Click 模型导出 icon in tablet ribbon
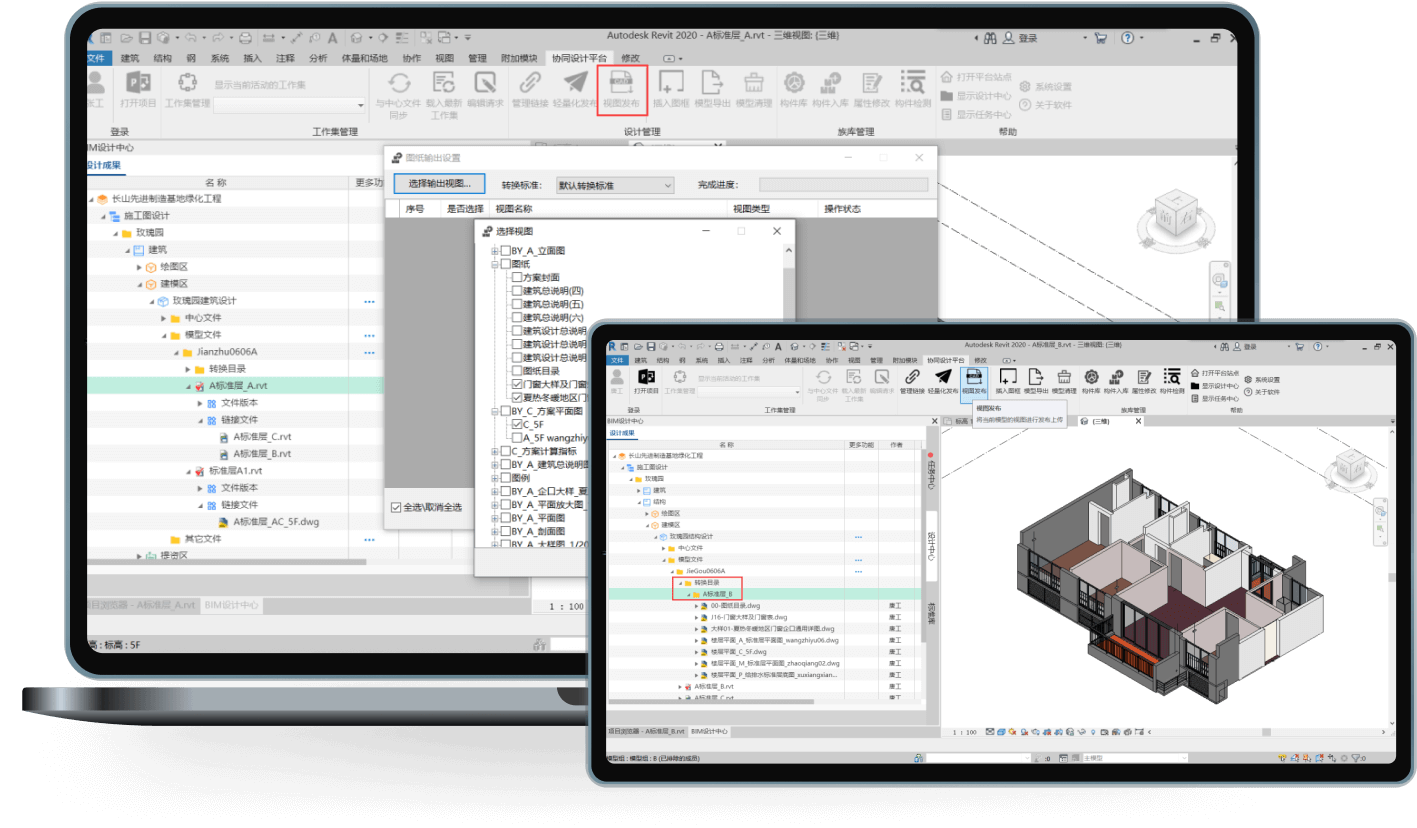Viewport: 1417px width, 828px height. tap(1036, 377)
